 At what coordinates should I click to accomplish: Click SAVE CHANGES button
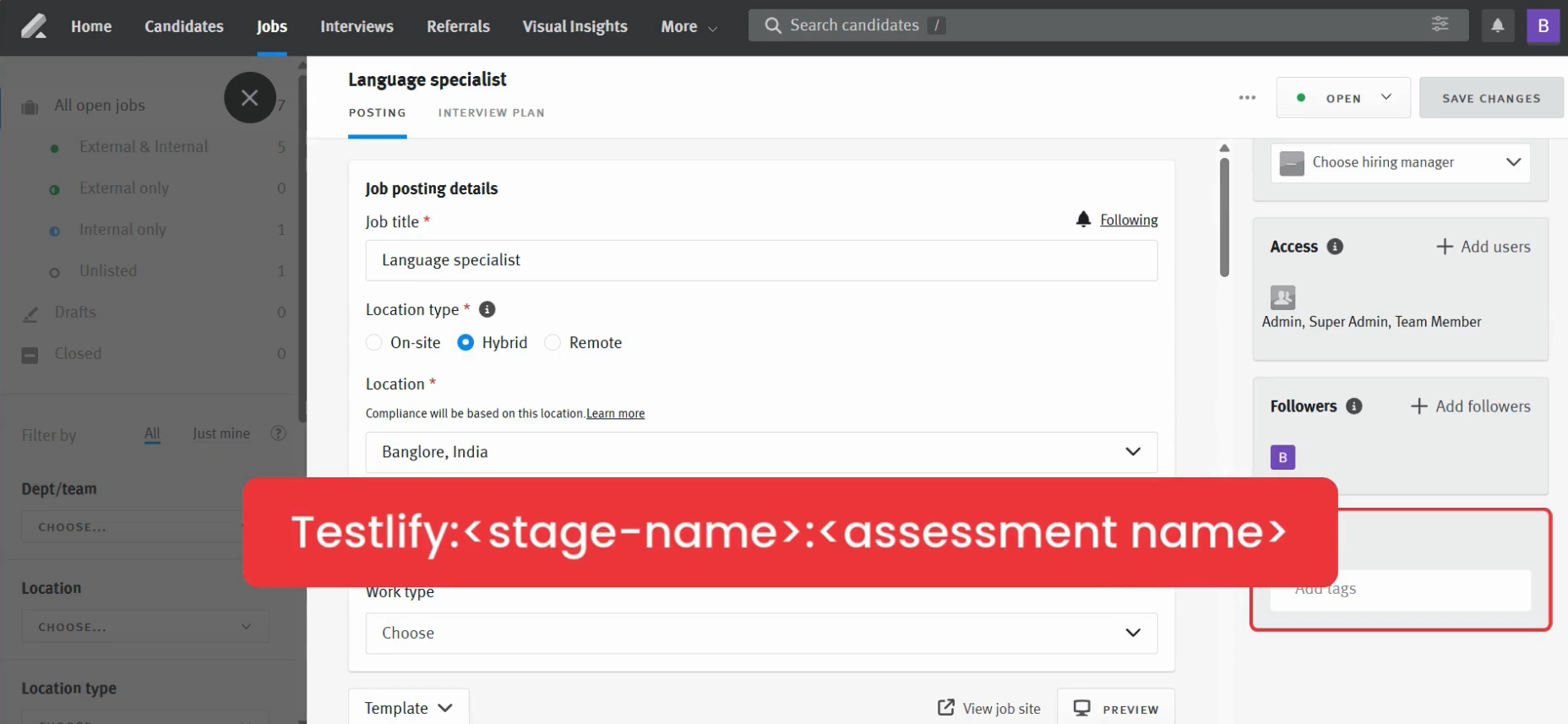pos(1491,98)
